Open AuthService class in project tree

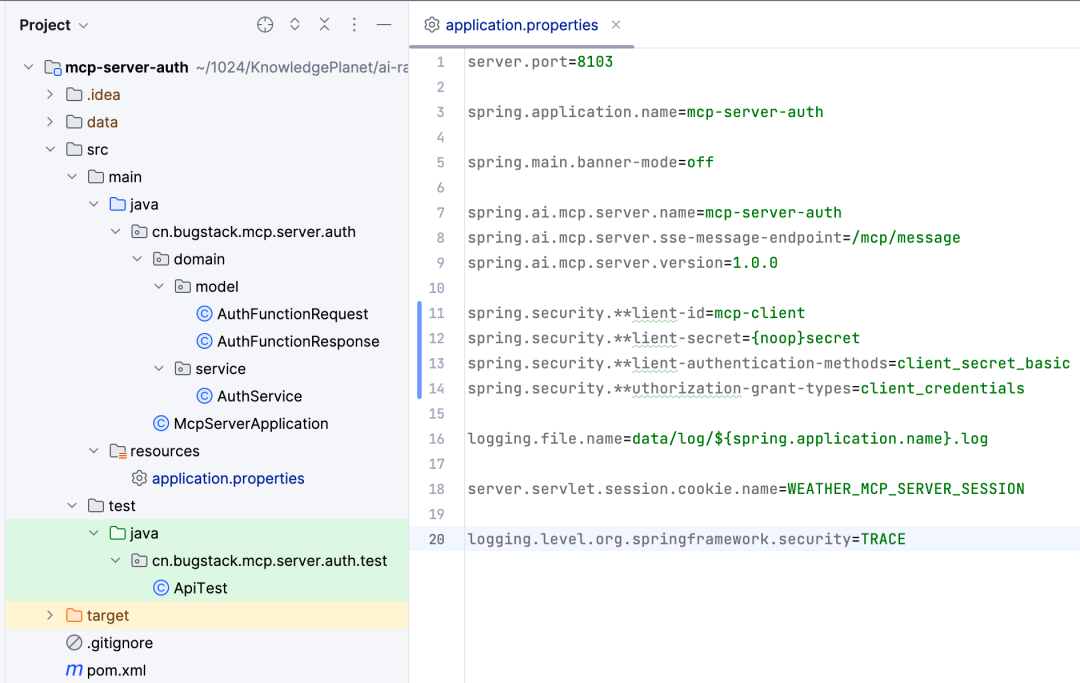[259, 396]
